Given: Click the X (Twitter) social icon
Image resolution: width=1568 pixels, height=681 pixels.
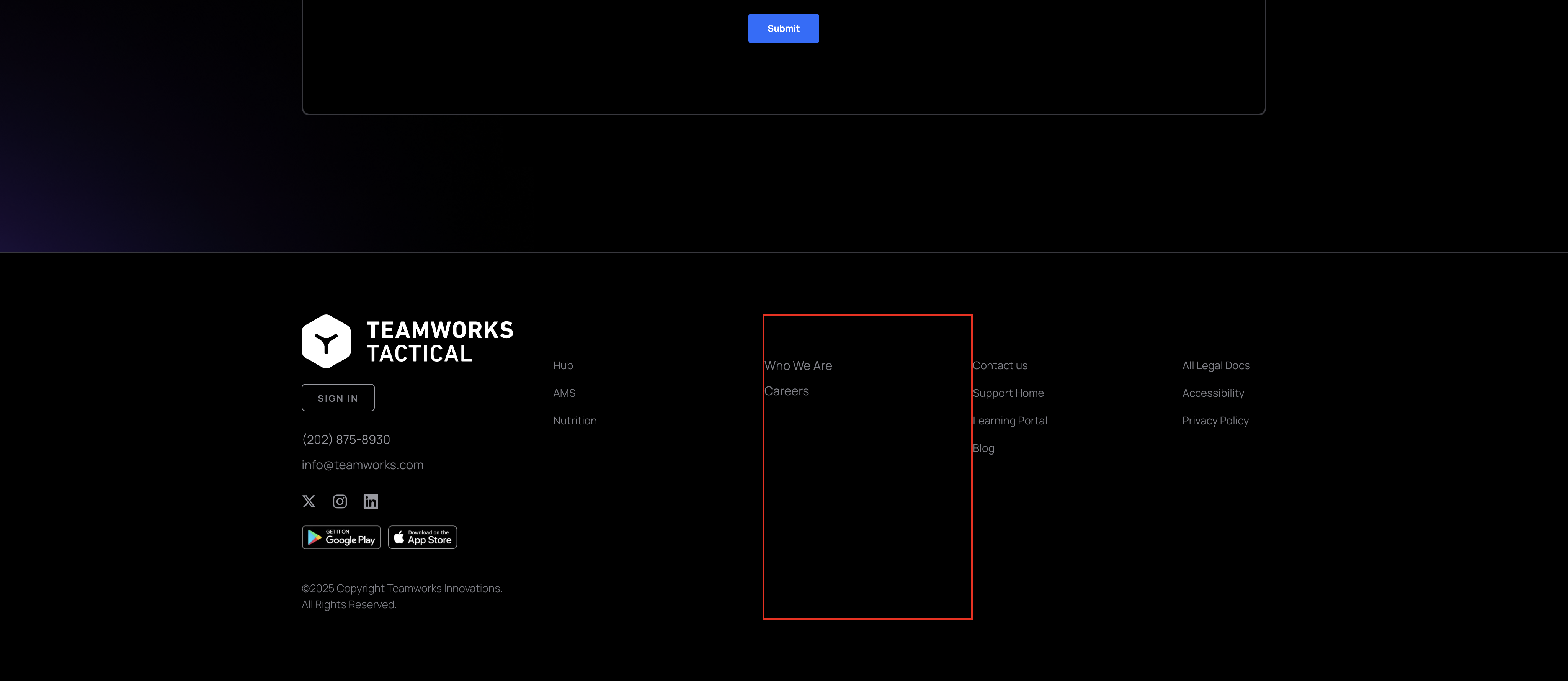Looking at the screenshot, I should tap(309, 501).
